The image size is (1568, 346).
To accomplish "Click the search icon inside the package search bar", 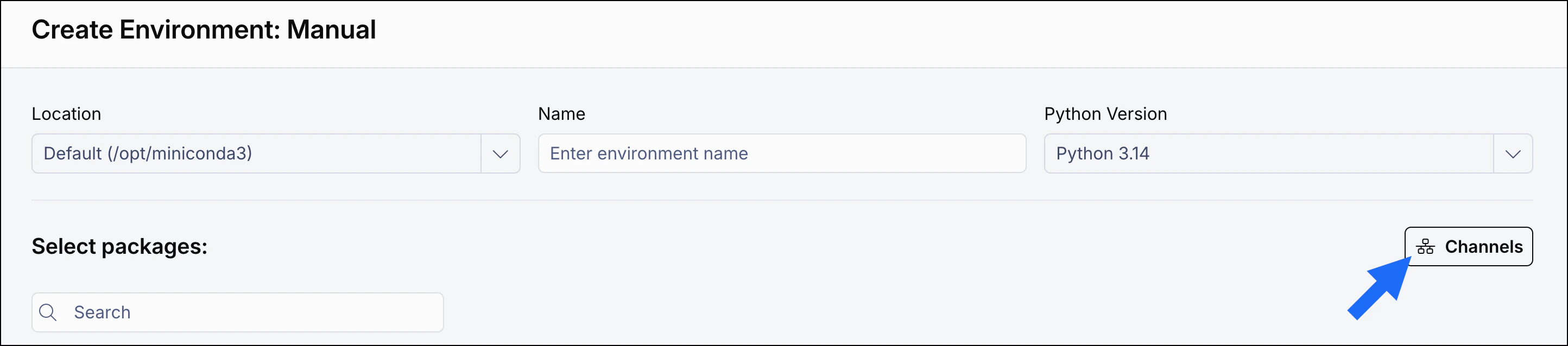I will [49, 311].
